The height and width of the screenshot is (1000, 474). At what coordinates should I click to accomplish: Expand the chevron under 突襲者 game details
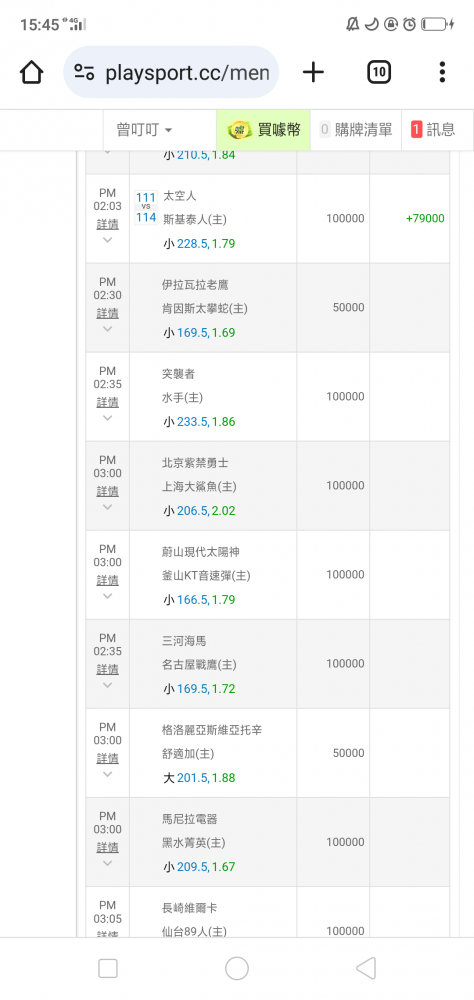(x=107, y=418)
